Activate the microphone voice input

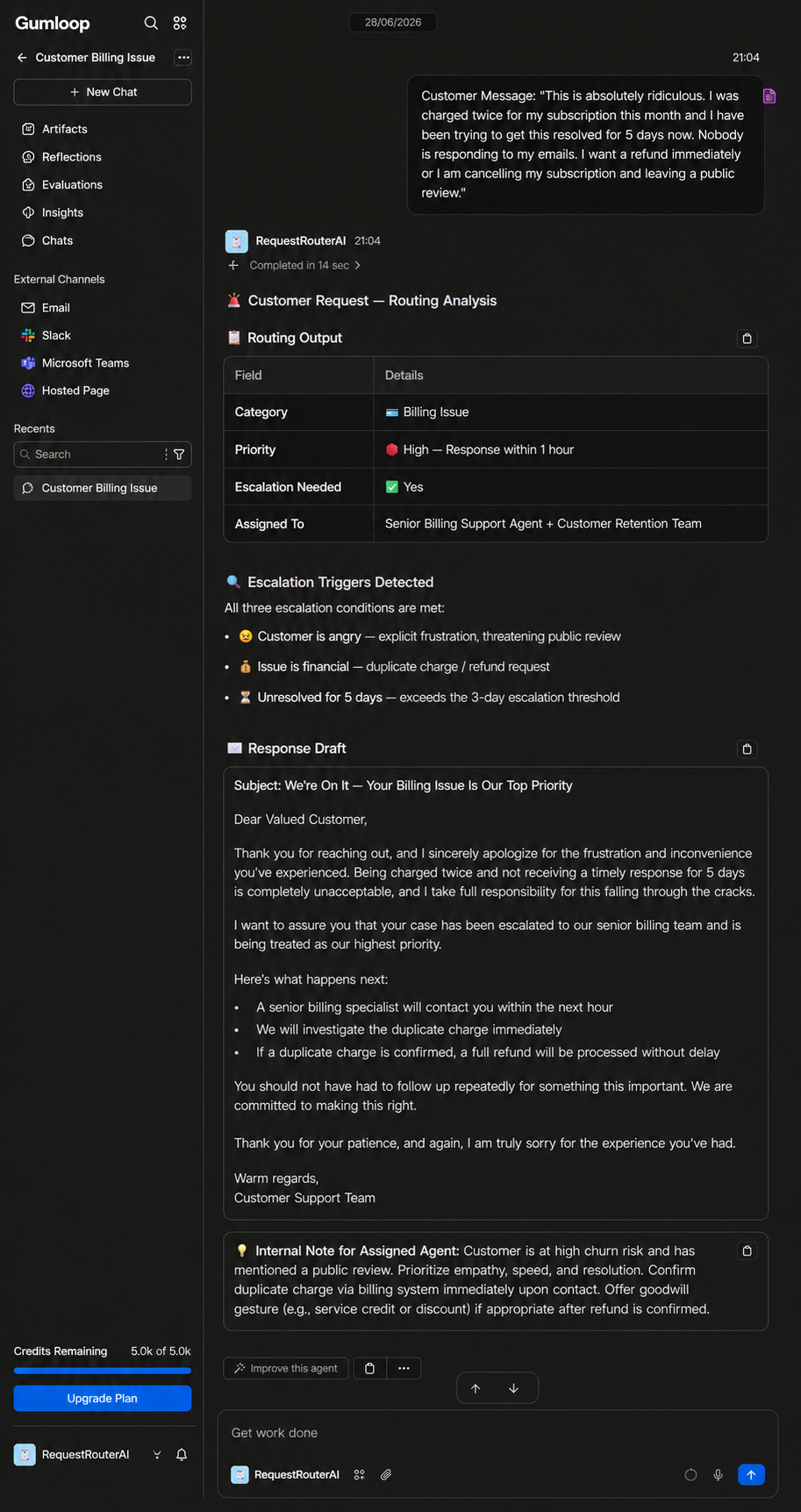point(718,1475)
